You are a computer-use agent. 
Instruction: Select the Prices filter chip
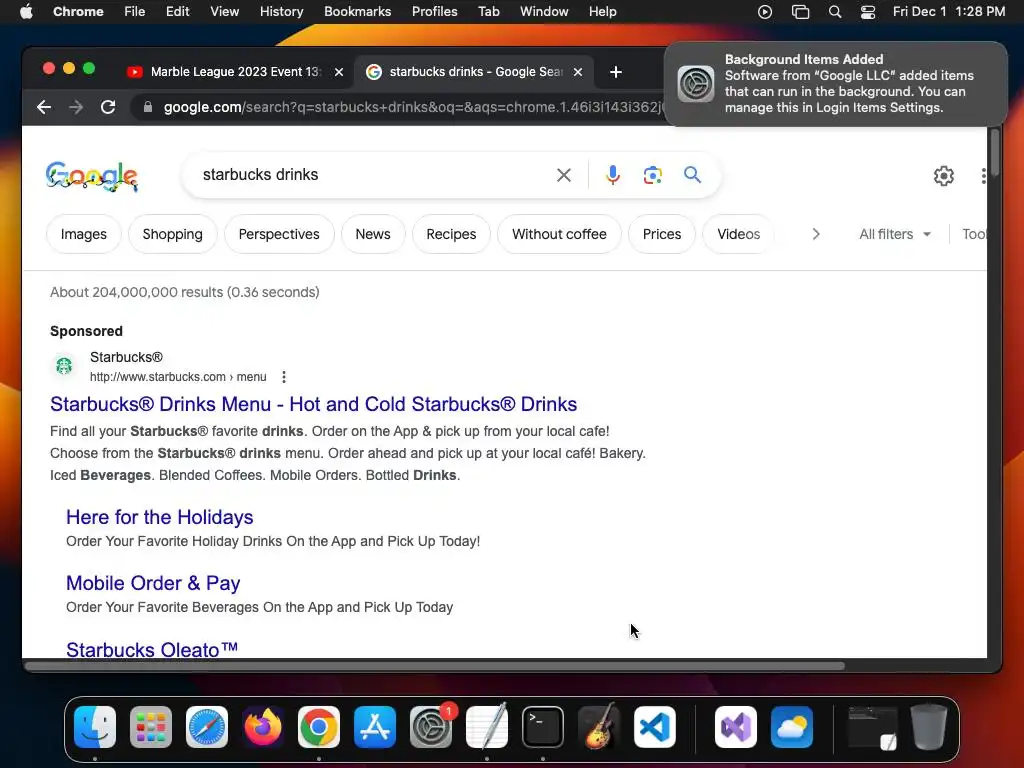point(662,234)
